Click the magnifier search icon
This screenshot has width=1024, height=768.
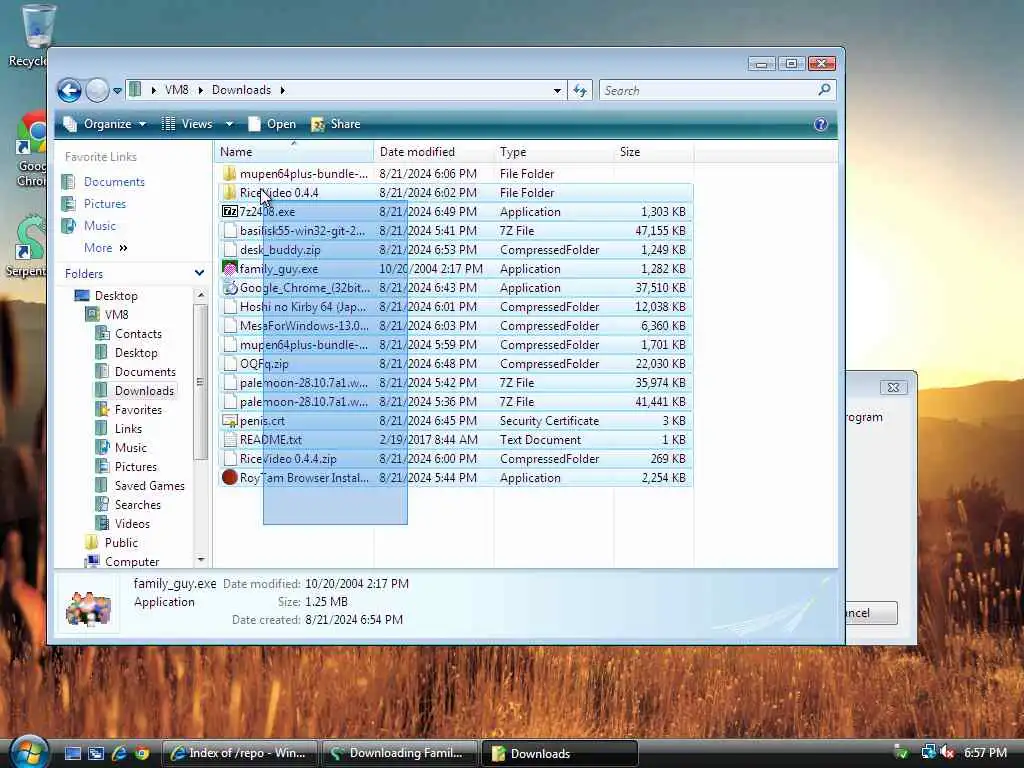pos(824,89)
